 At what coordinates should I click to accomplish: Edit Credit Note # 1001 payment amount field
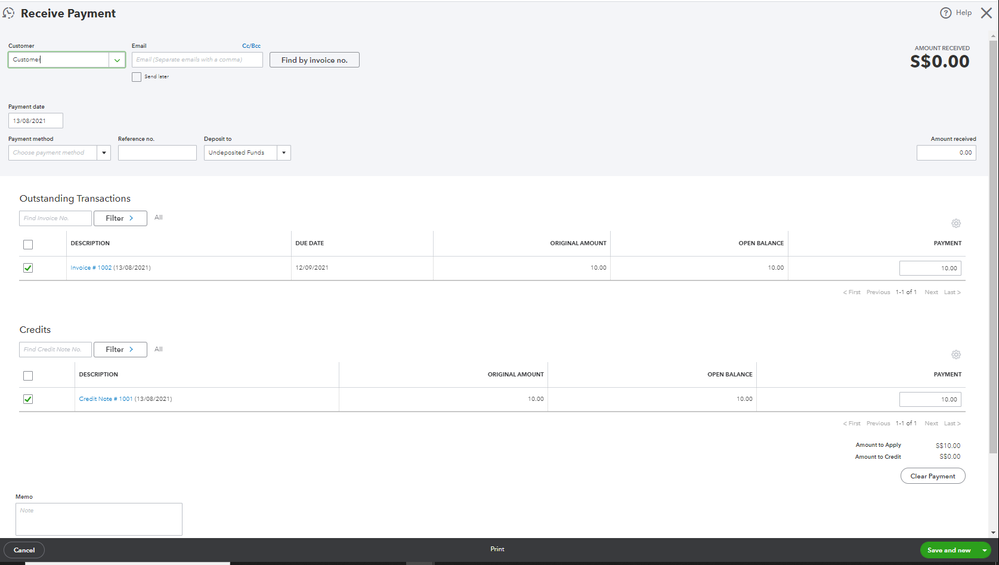click(930, 399)
